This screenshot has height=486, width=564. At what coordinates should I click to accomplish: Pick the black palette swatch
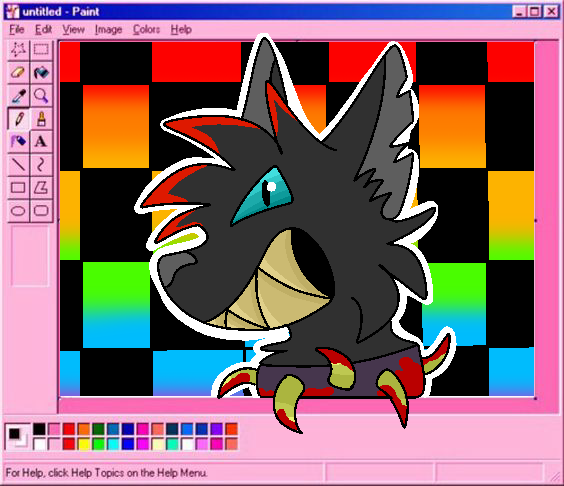point(40,429)
